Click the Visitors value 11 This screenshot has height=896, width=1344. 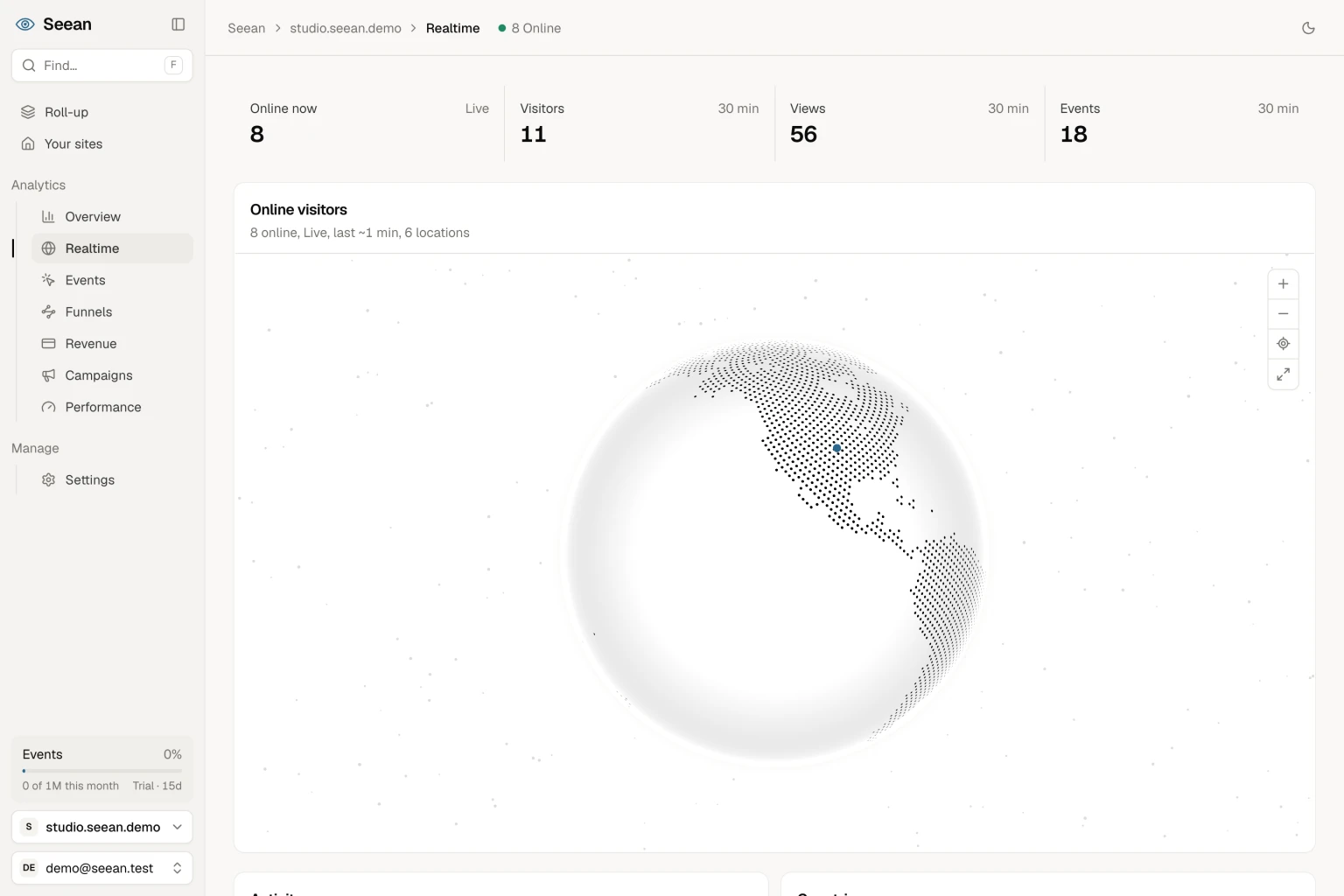point(533,134)
